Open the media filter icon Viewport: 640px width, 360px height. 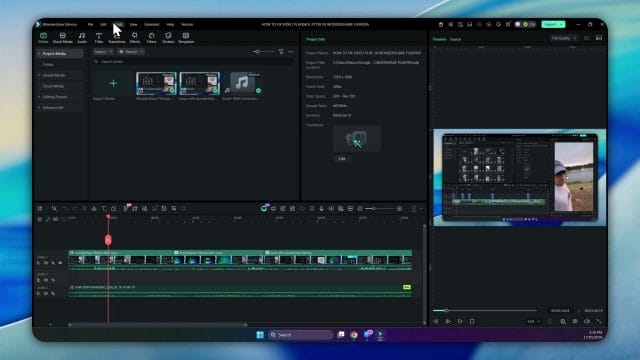click(x=281, y=52)
